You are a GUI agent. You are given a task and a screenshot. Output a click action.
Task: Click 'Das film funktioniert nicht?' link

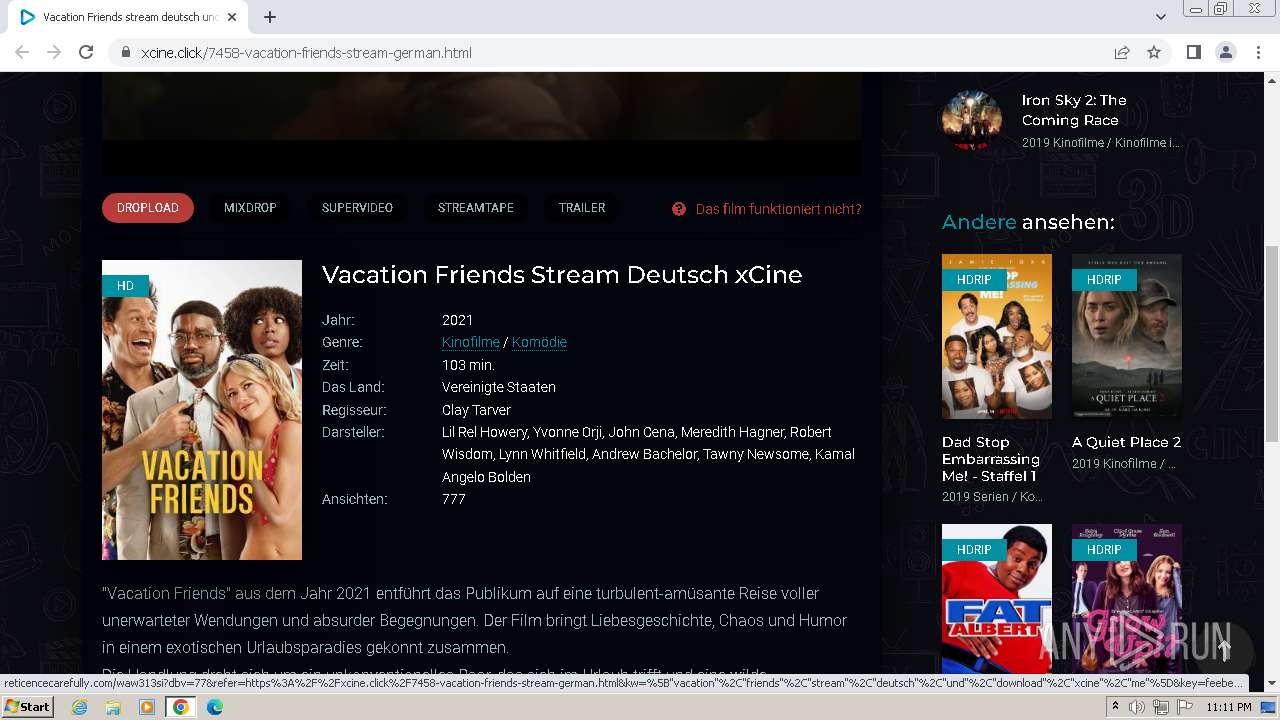point(778,209)
